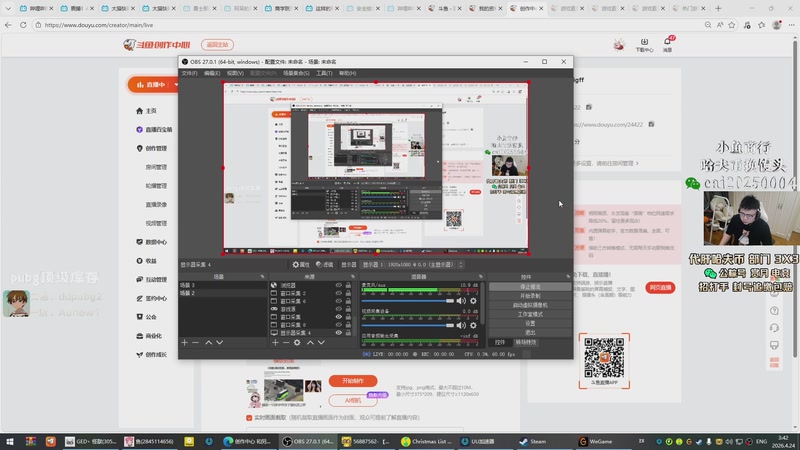Open OBS 帮助(H) menu
The image size is (800, 450).
point(347,73)
